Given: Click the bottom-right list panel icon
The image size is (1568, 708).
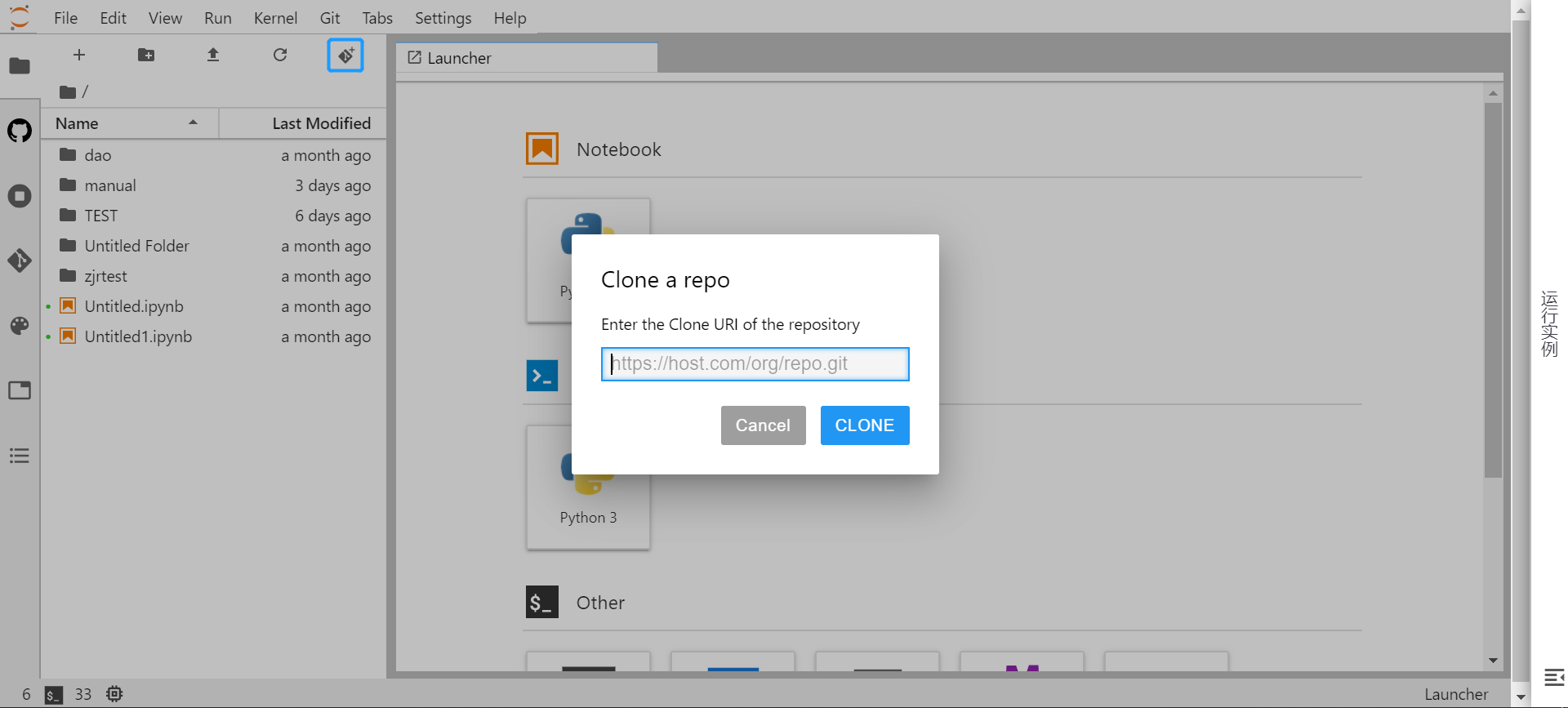Looking at the screenshot, I should (1554, 677).
